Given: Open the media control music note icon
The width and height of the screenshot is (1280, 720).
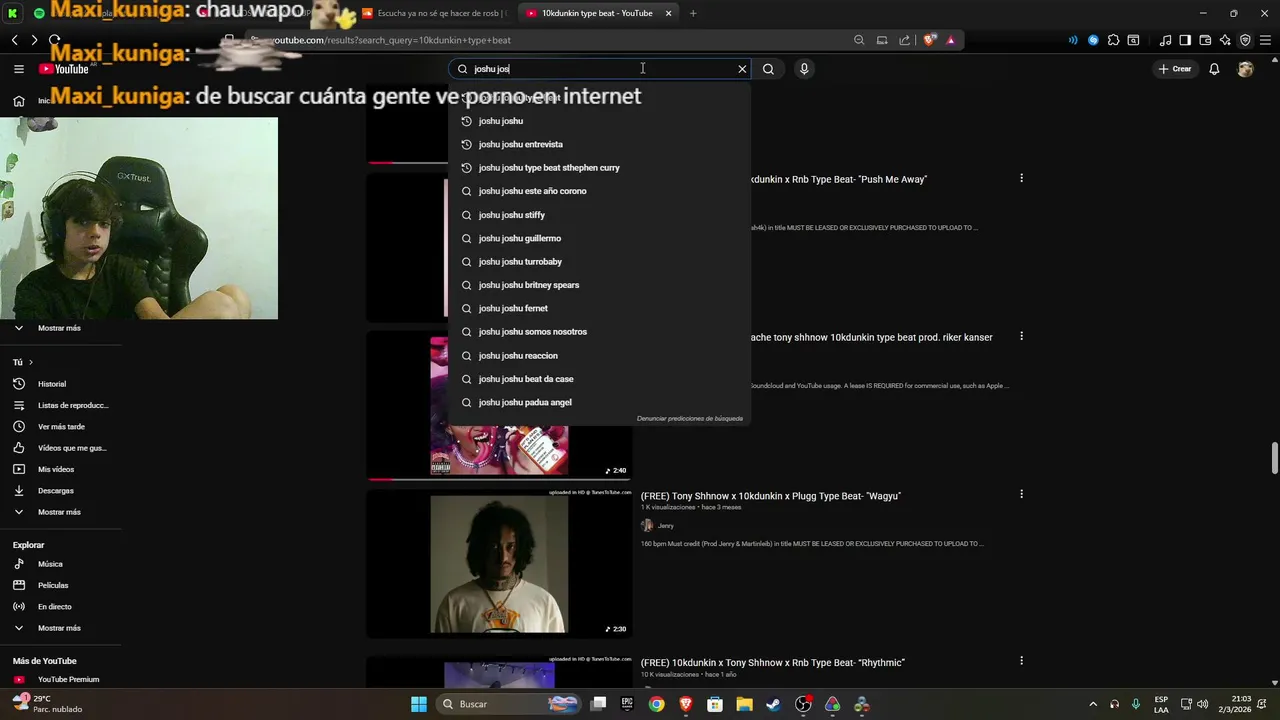Looking at the screenshot, I should [1165, 40].
